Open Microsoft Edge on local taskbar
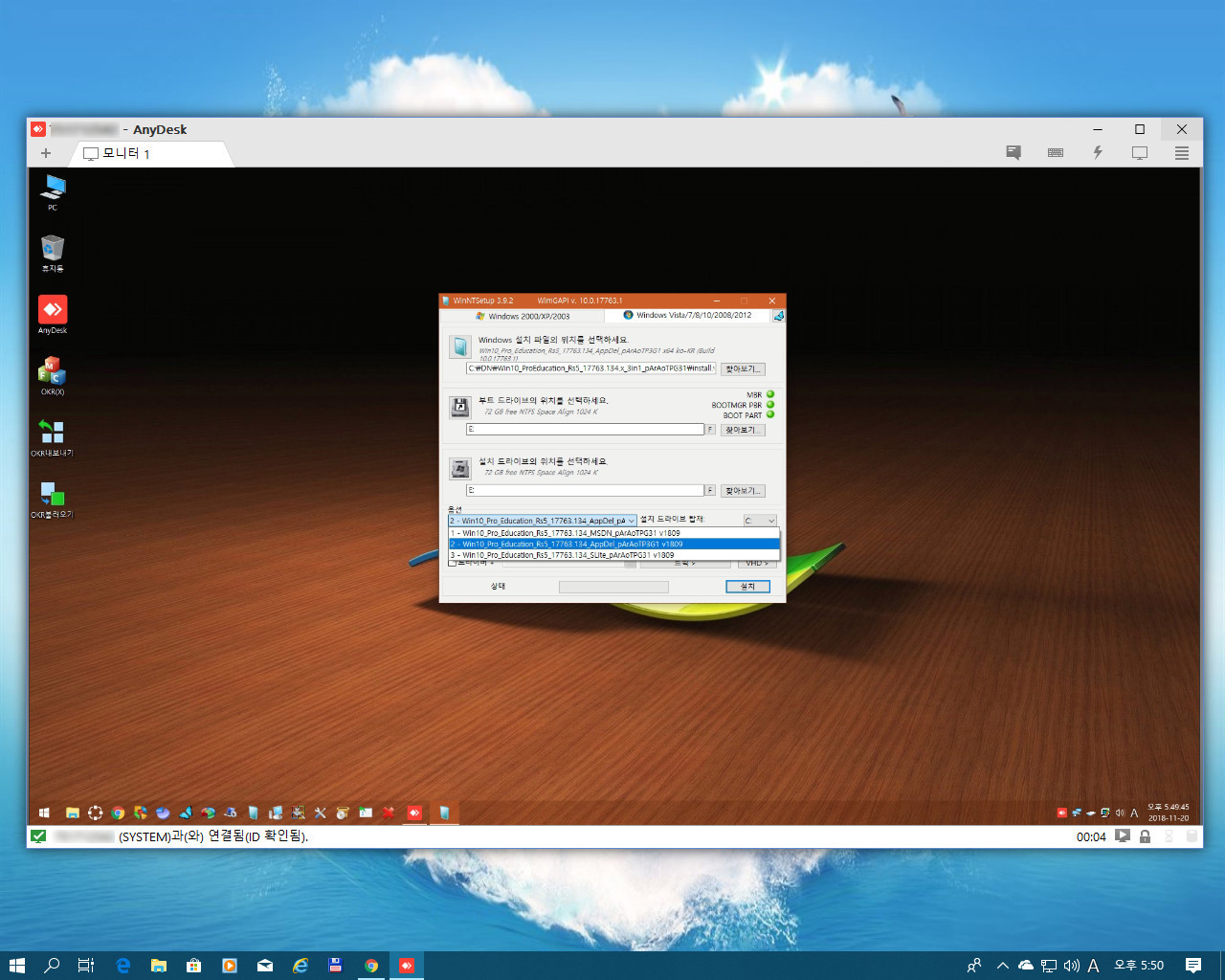1225x980 pixels. (x=122, y=966)
